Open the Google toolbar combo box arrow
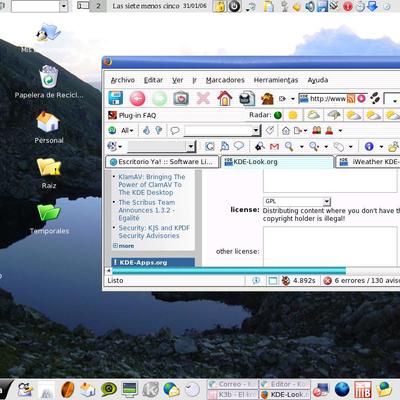This screenshot has width=400, height=400. point(191,146)
